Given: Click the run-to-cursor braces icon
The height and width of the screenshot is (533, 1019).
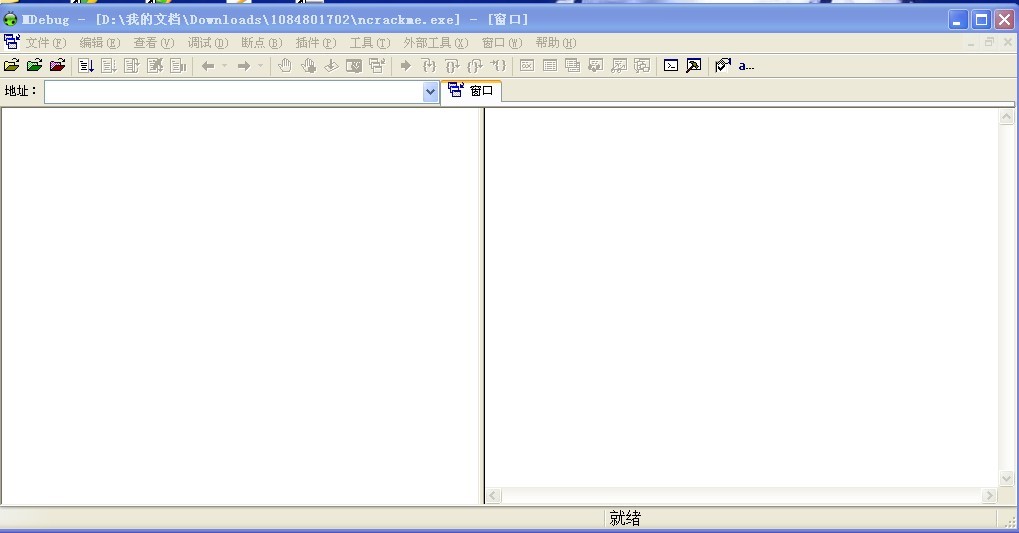Looking at the screenshot, I should pos(498,66).
